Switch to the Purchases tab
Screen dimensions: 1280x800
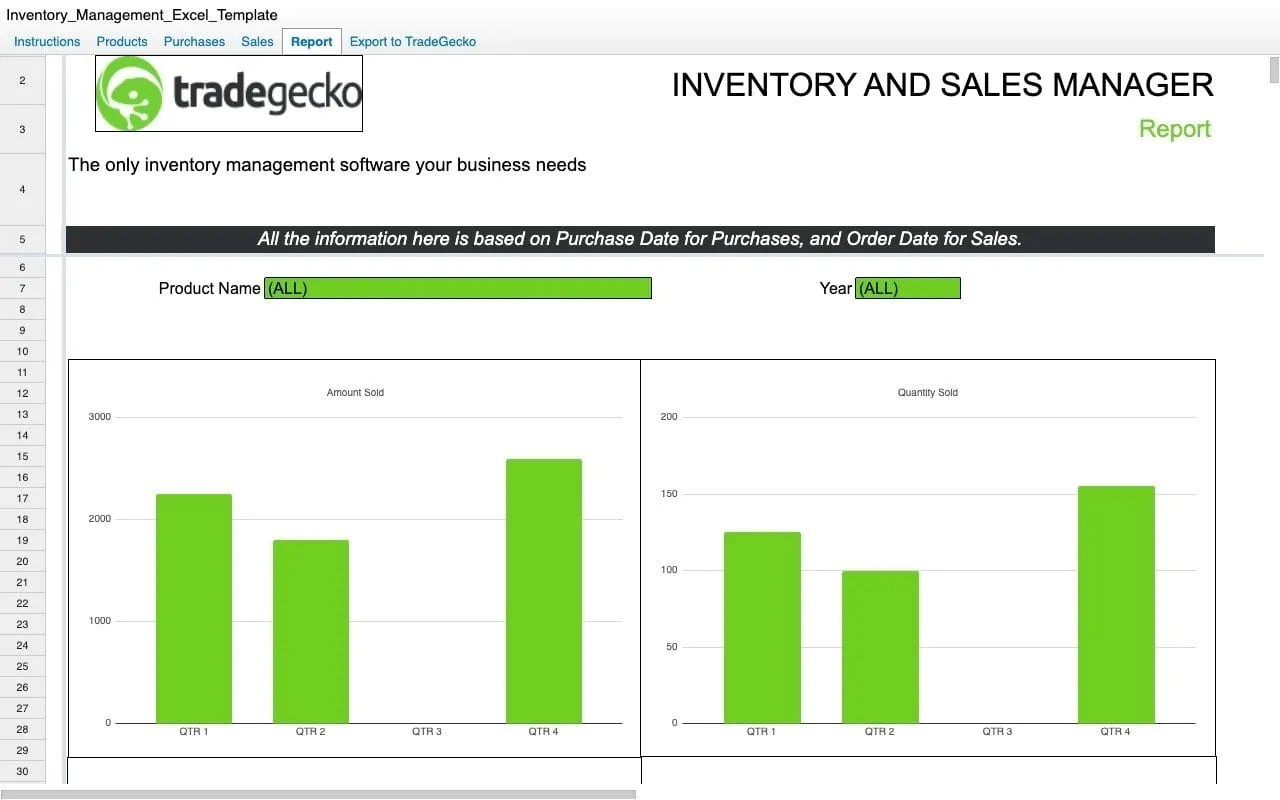pos(193,41)
